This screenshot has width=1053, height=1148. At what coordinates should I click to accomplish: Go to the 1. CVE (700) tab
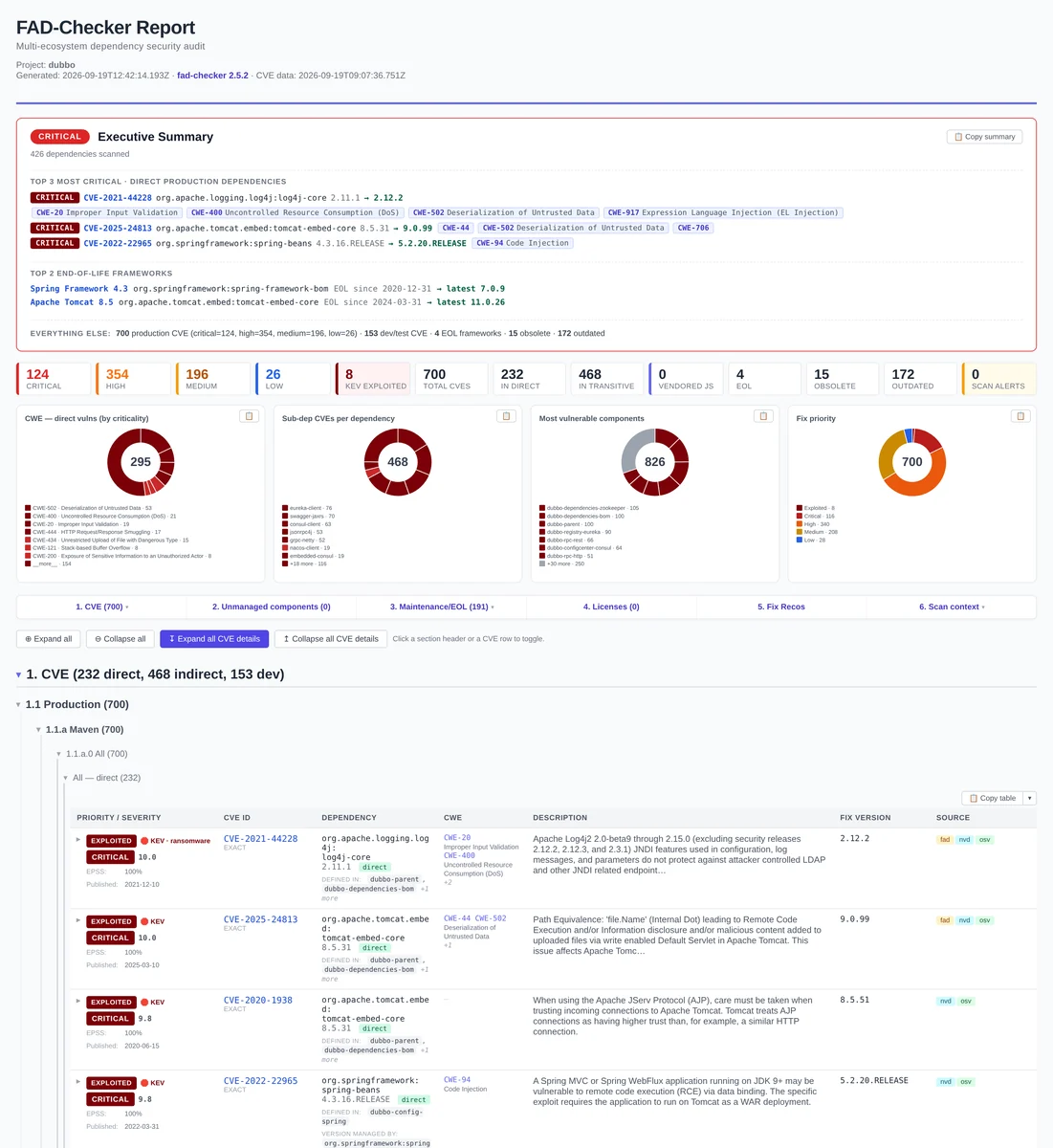[x=101, y=607]
